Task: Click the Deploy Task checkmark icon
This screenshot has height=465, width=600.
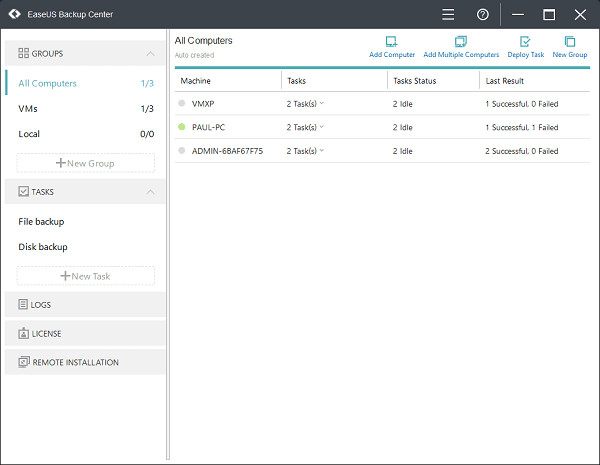Action: click(525, 41)
